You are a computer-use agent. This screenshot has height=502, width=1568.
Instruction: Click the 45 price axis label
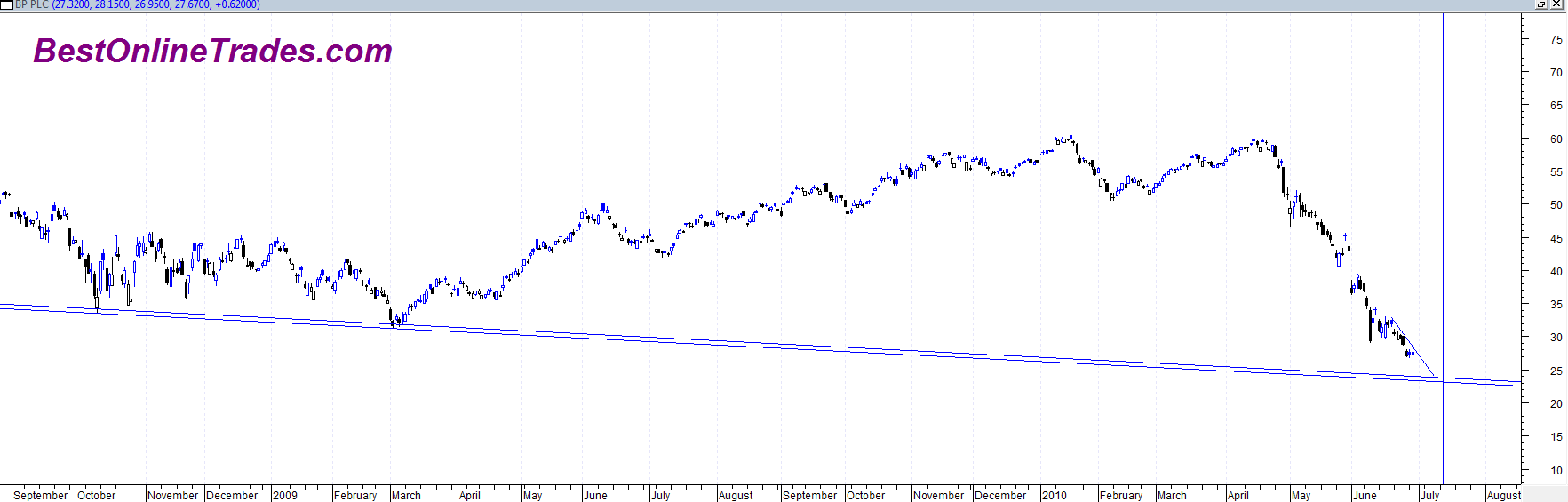point(1556,239)
